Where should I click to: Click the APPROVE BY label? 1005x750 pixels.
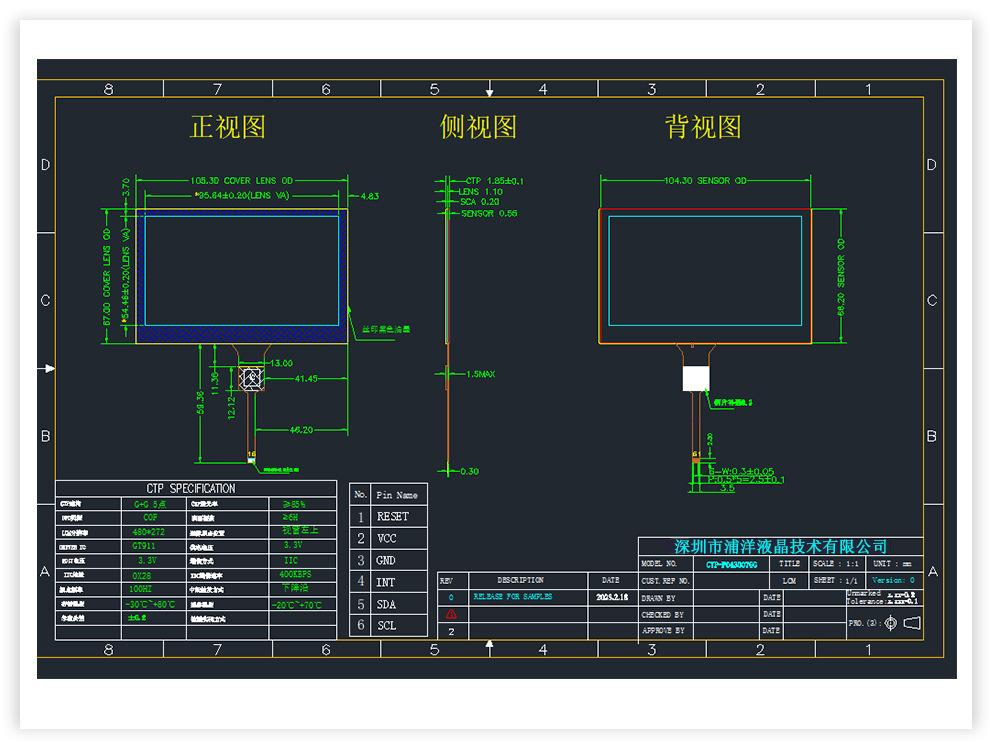pyautogui.click(x=663, y=631)
